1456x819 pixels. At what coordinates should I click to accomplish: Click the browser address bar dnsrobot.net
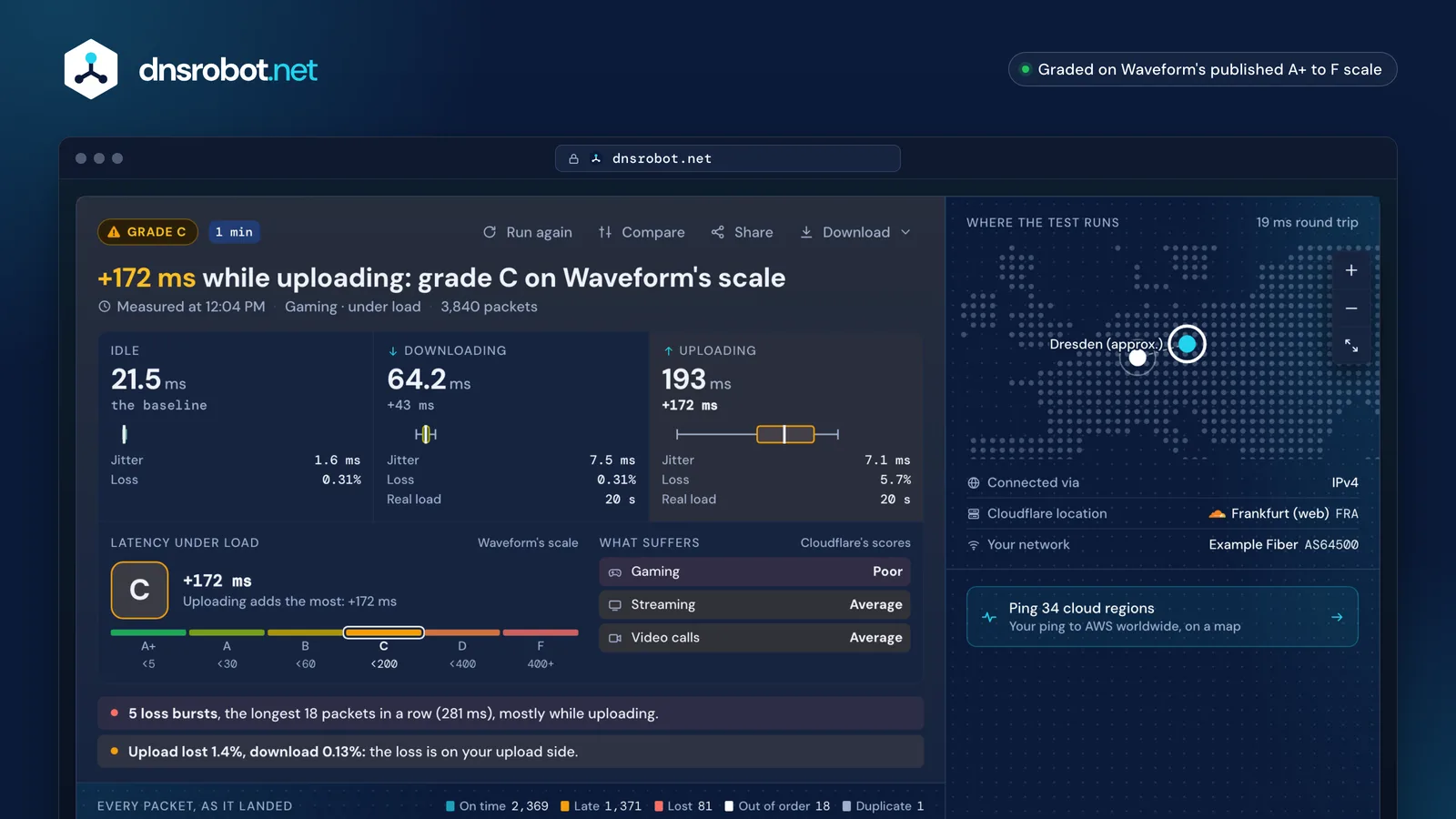(728, 158)
